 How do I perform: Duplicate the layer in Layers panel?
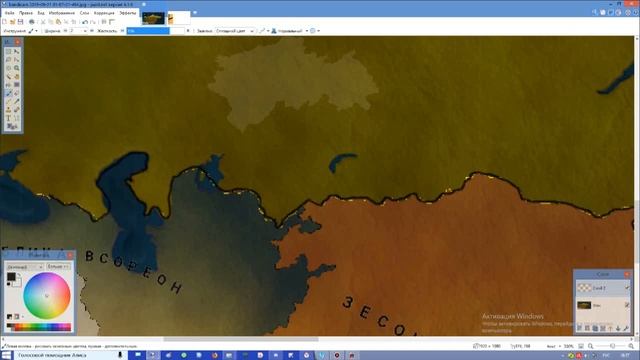click(x=595, y=328)
